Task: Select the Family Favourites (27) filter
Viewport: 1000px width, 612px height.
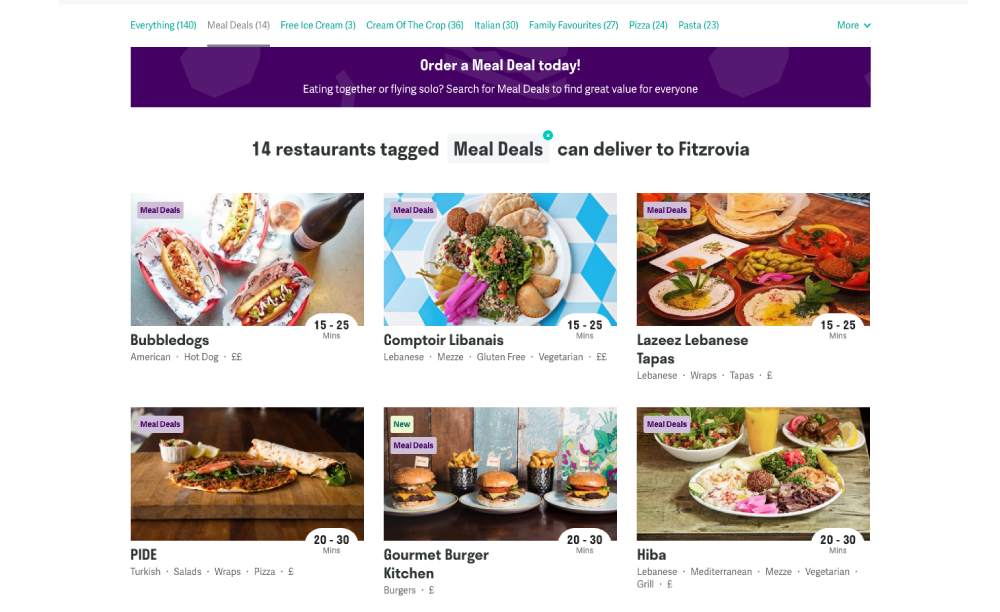Action: (x=573, y=25)
